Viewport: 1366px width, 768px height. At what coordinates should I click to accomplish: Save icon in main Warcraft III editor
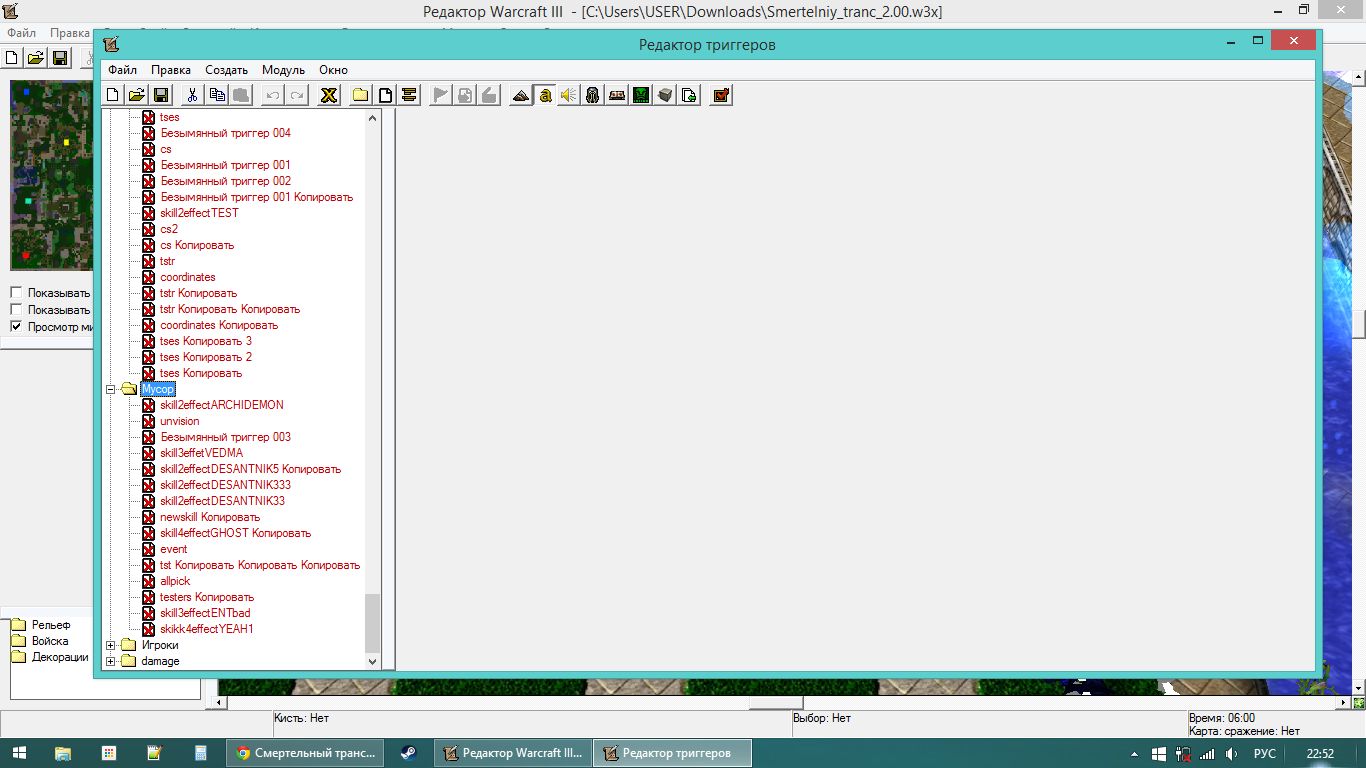click(x=59, y=58)
